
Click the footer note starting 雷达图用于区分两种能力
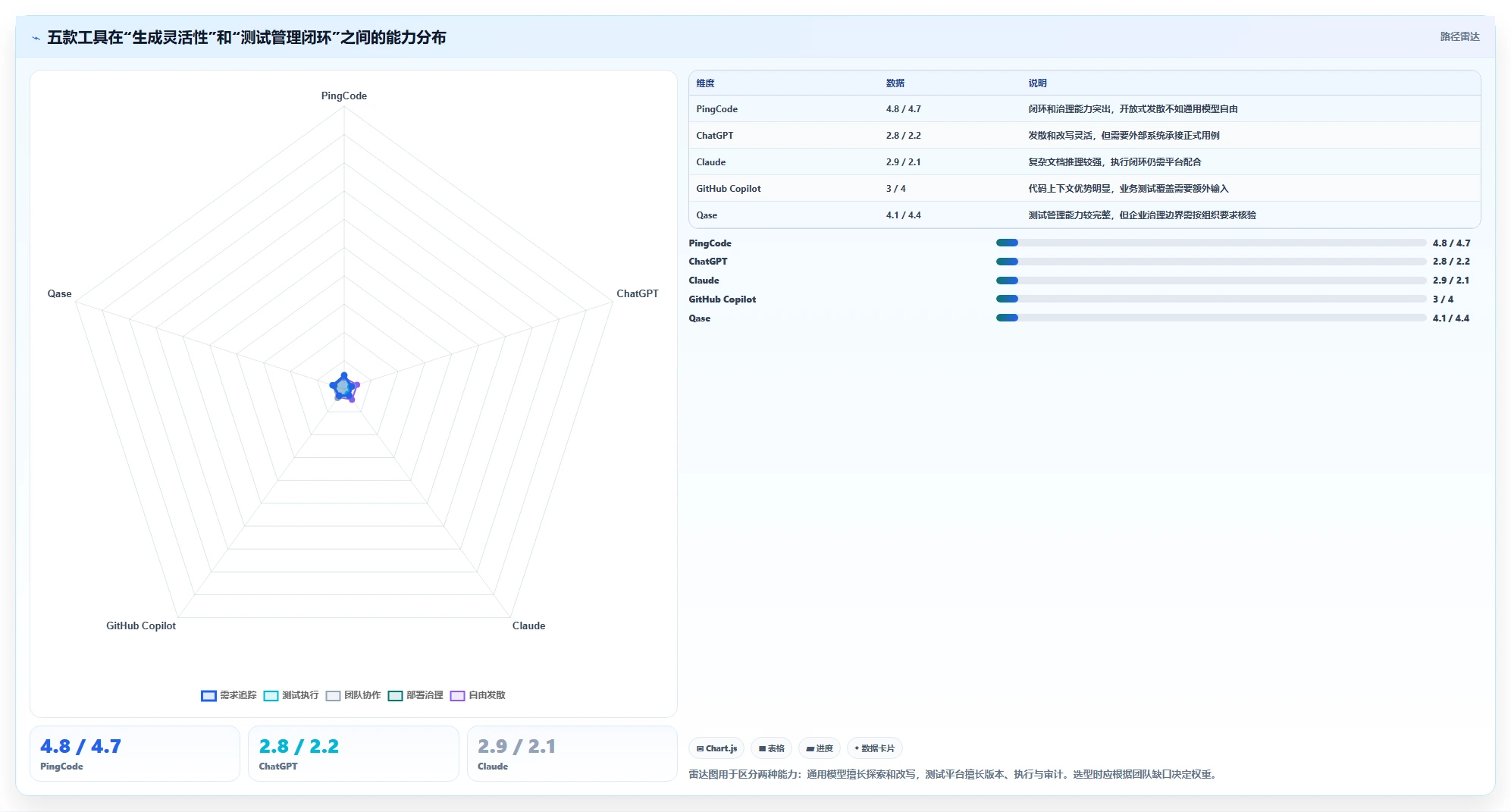[x=955, y=775]
